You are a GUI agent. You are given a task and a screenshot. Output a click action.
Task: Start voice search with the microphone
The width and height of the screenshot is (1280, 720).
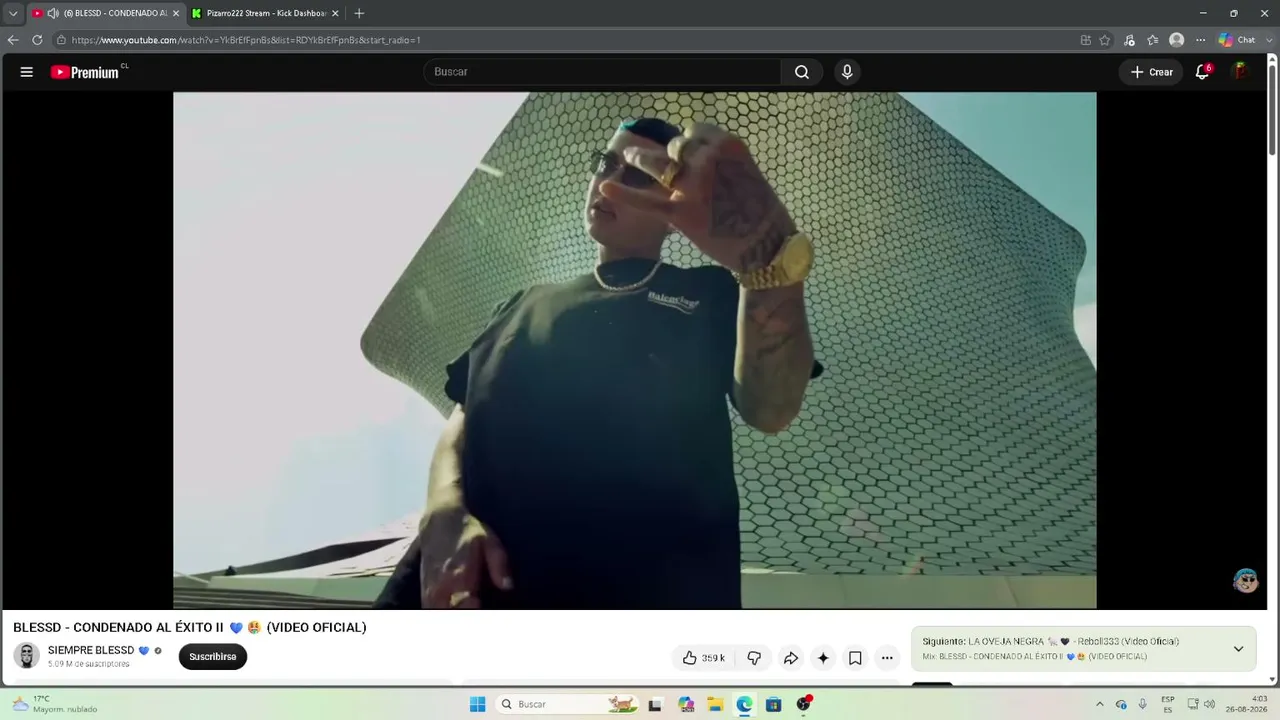point(847,72)
